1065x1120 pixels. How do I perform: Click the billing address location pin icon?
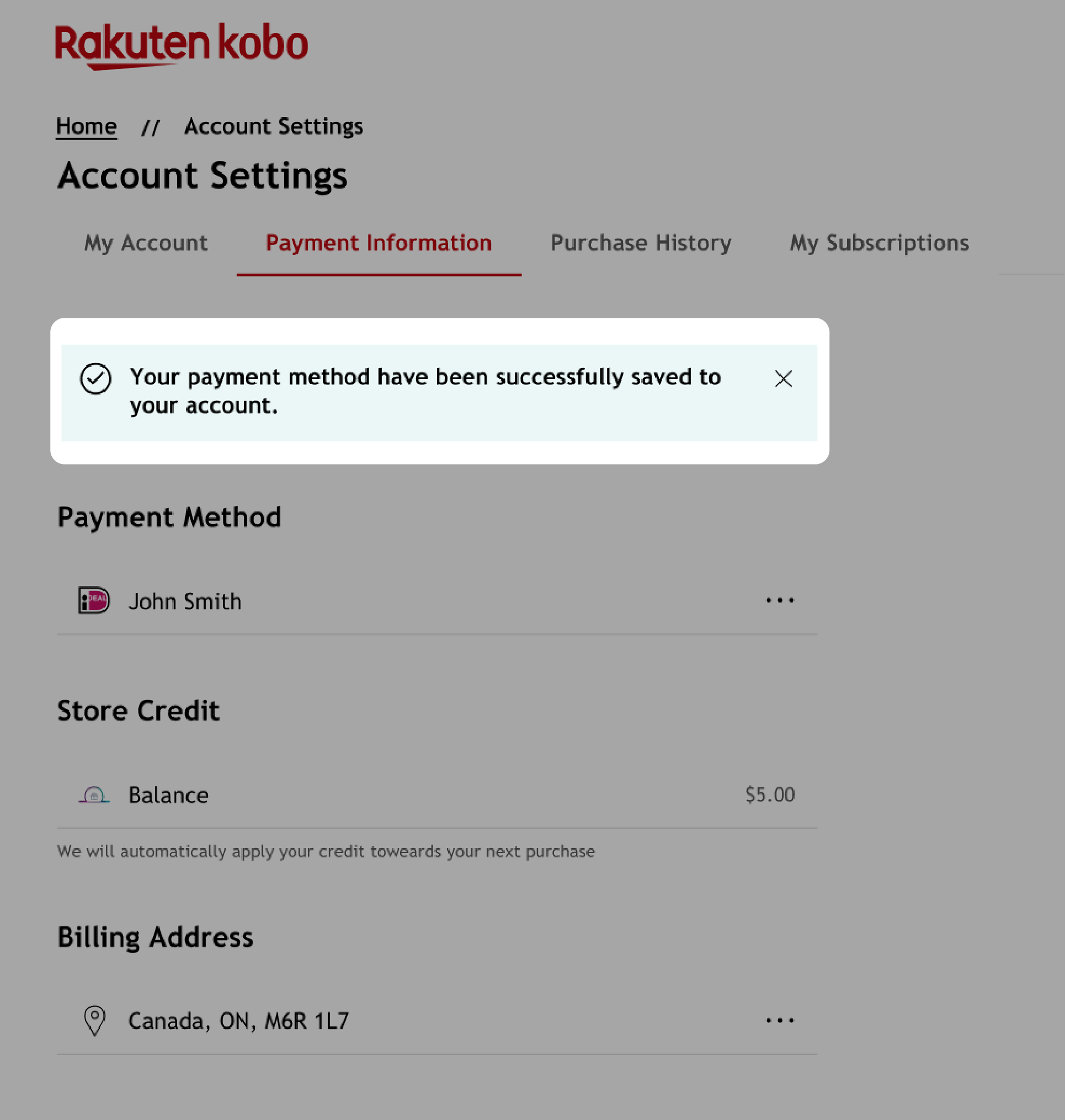94,1019
